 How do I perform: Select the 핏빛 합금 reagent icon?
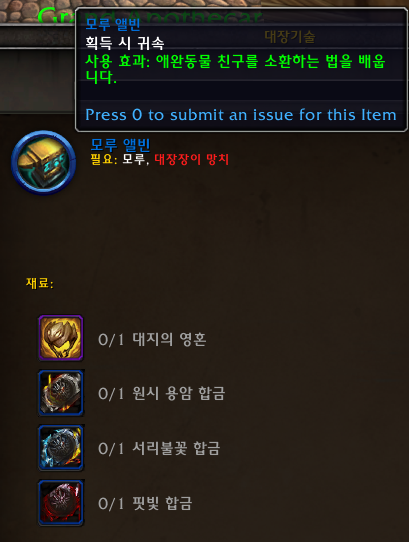point(61,502)
